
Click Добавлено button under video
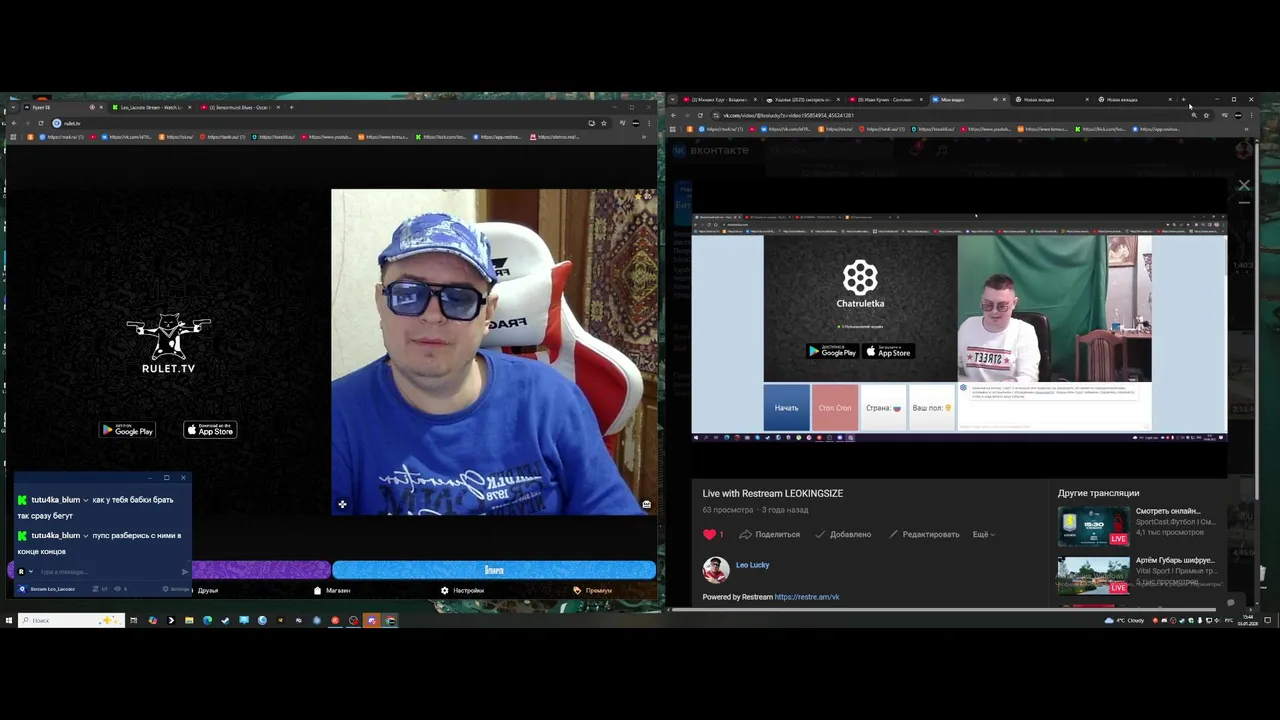(843, 534)
